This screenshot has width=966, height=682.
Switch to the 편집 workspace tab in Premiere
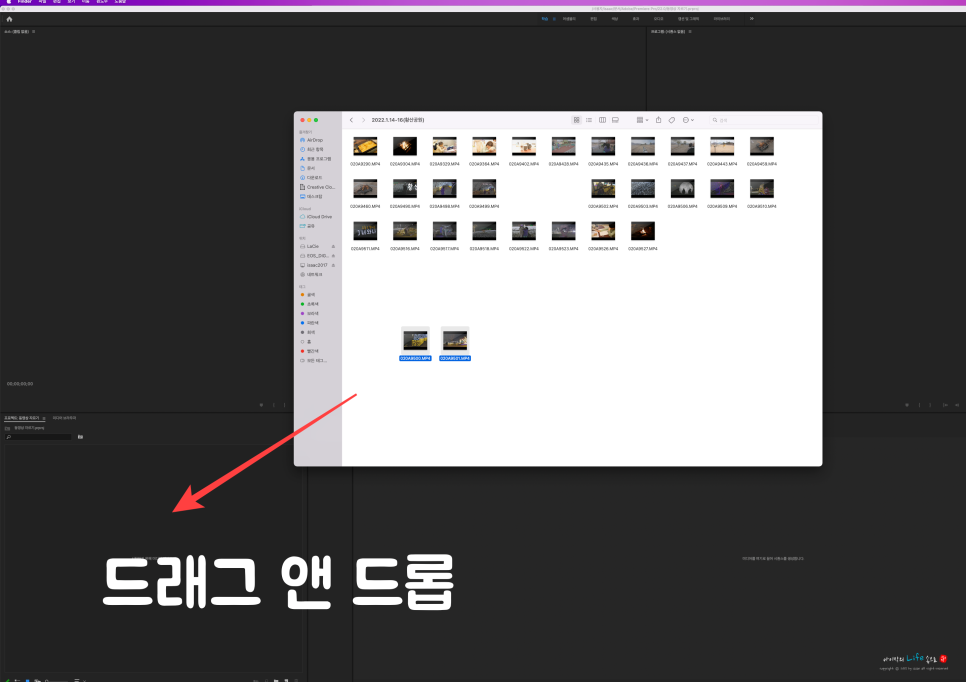tap(594, 18)
